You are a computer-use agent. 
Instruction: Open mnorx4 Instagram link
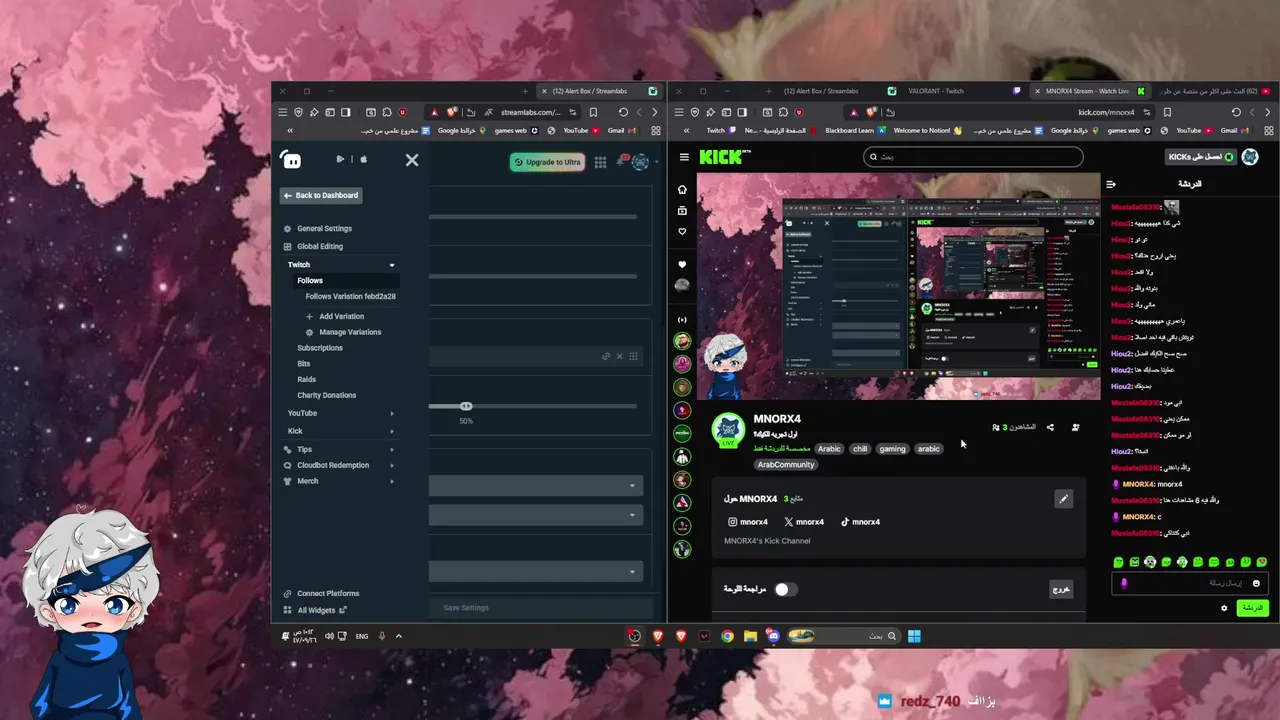click(x=748, y=522)
